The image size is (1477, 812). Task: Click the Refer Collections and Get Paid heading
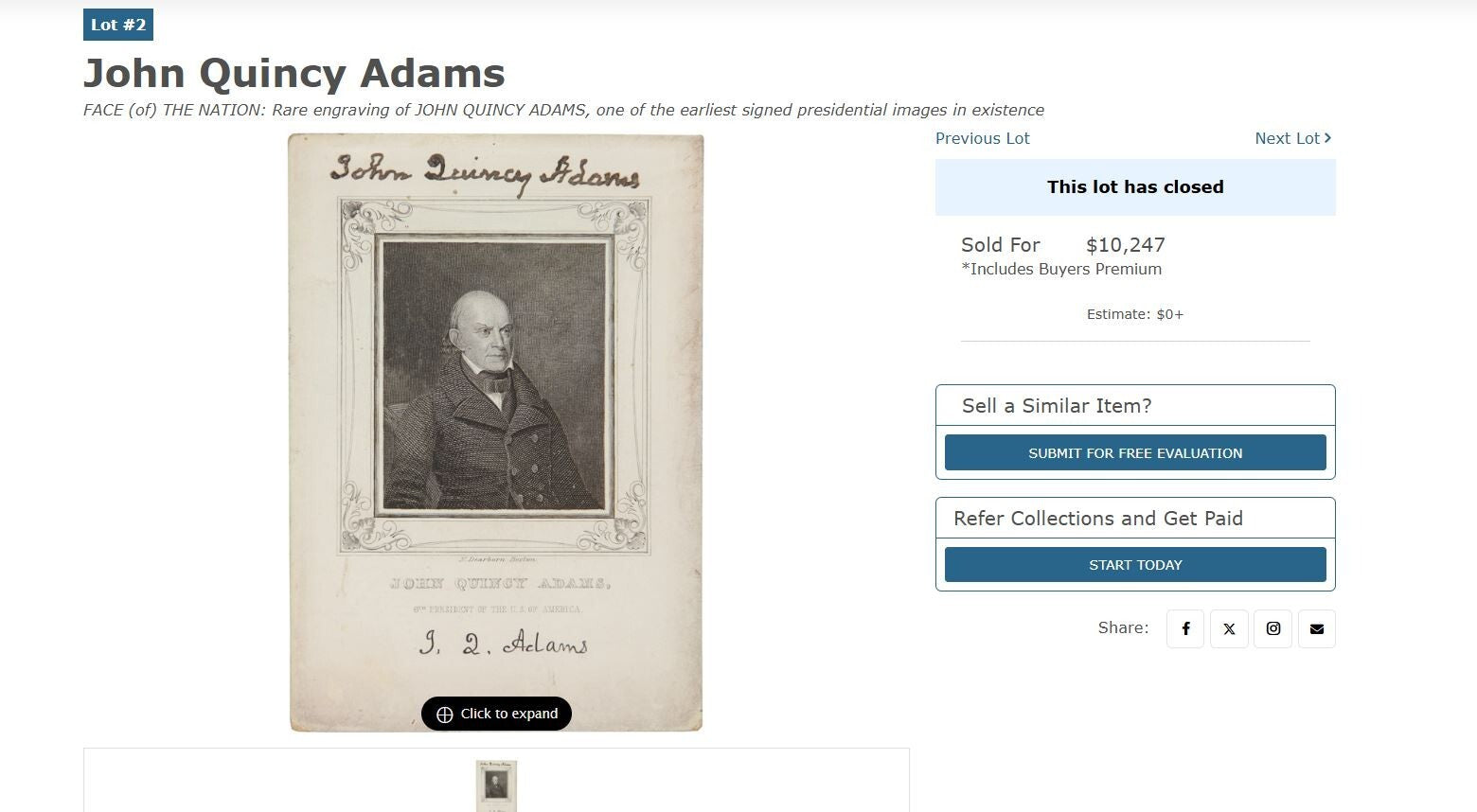[x=1098, y=519]
